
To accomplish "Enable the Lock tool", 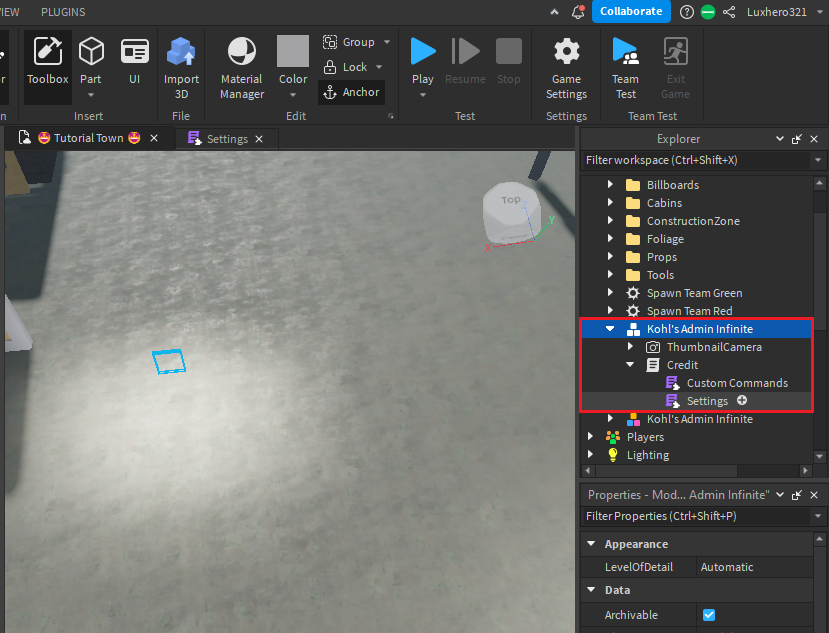I will (x=346, y=67).
